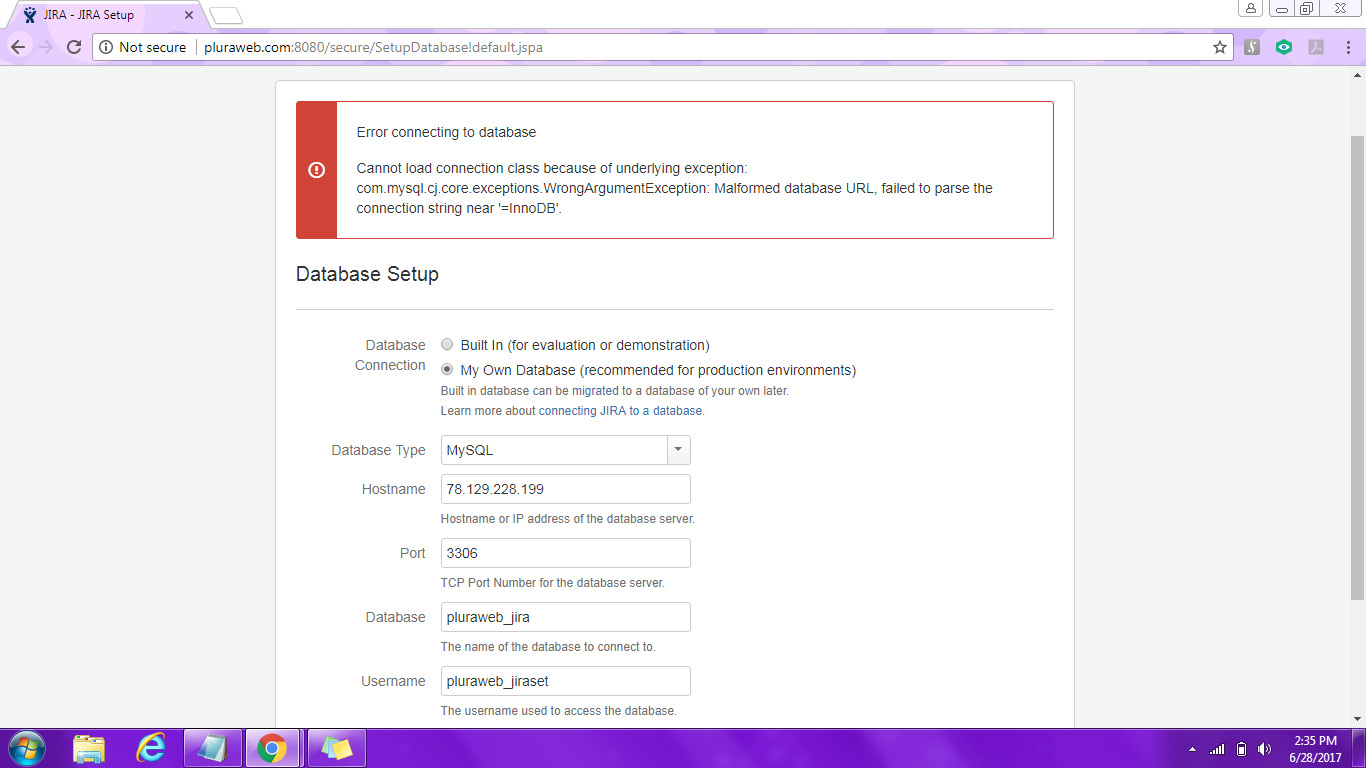
Task: Click the Show desktop strip
Action: 1359,749
